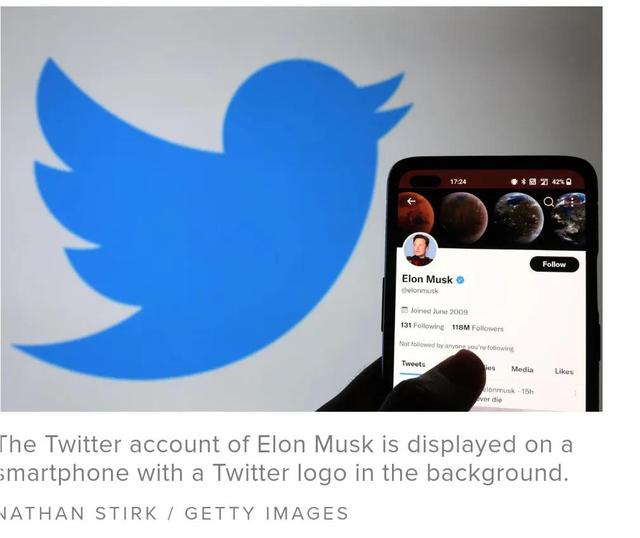View the 131 Following list
Image resolution: width=640 pixels, height=538 pixels.
[422, 326]
